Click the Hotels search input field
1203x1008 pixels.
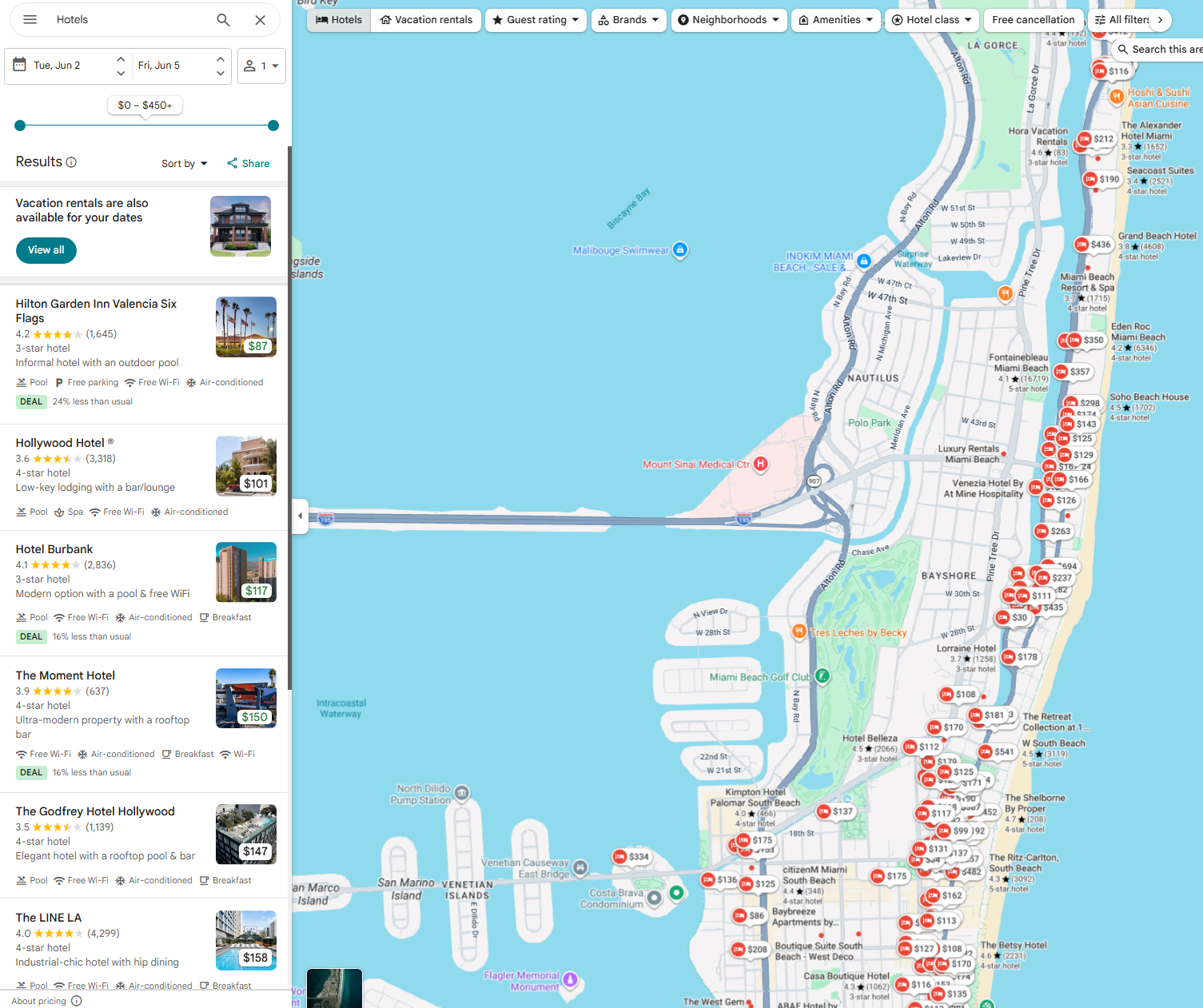(128, 20)
